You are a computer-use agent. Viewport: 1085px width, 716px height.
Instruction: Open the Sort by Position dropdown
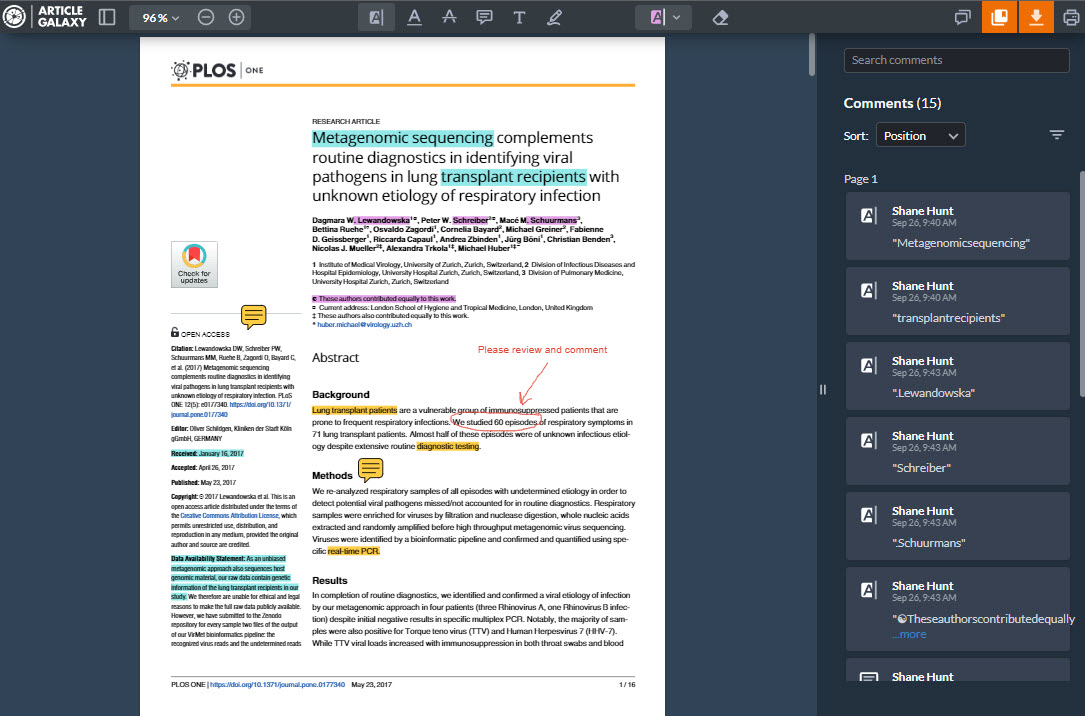coord(920,135)
